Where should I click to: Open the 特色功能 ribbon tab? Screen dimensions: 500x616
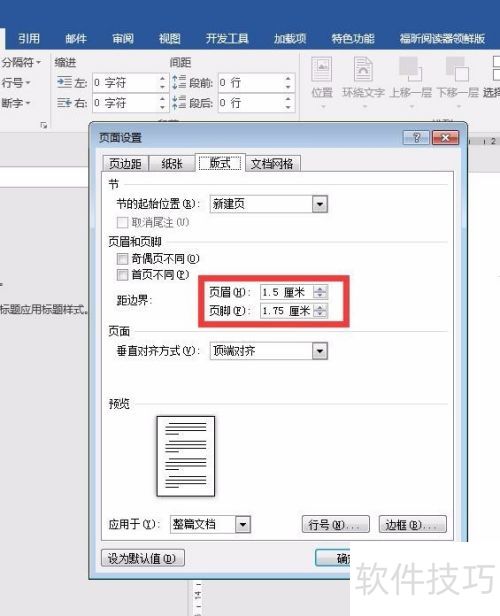(x=353, y=38)
